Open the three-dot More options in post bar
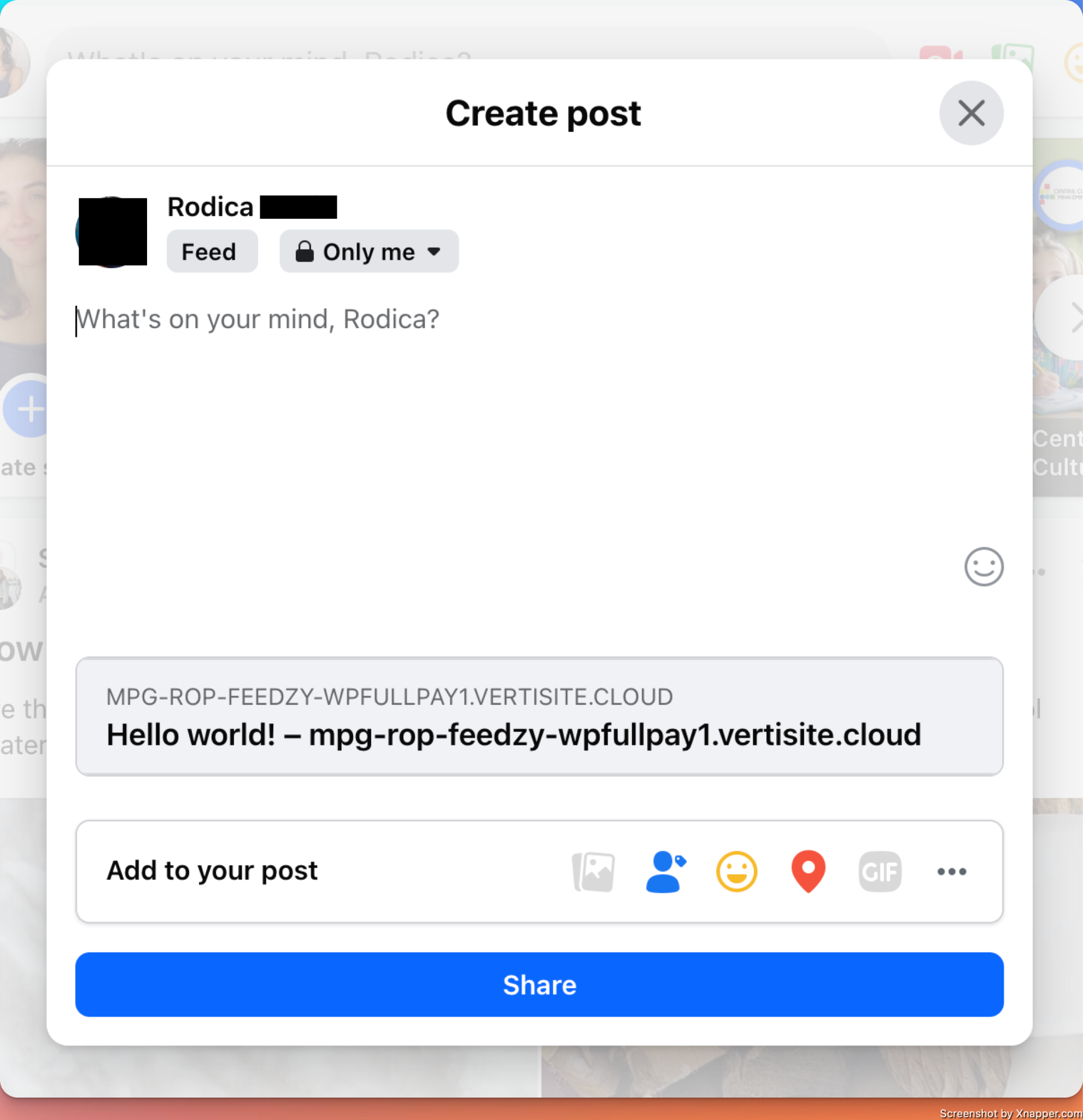The height and width of the screenshot is (1120, 1083). (x=952, y=871)
